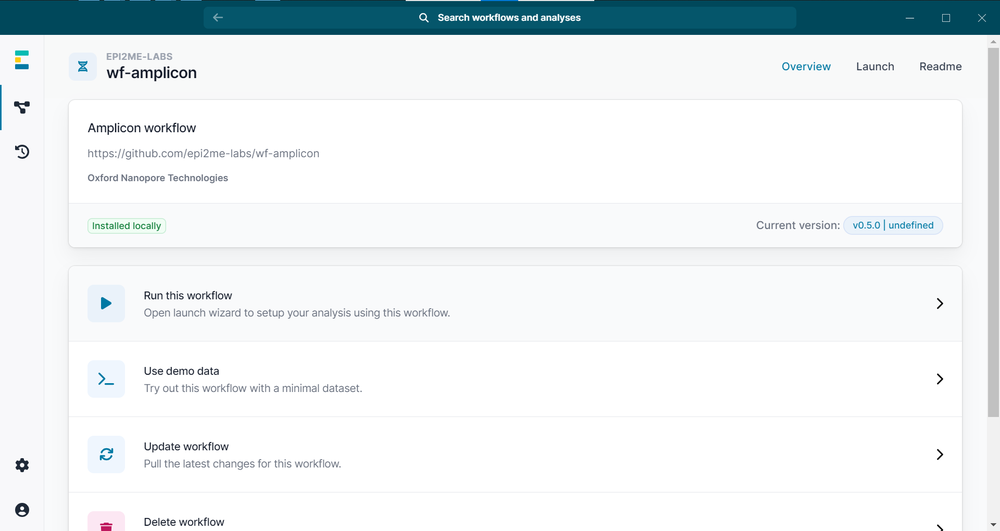This screenshot has width=1000, height=531.
Task: Click the Oxford Nanopore Technologies text
Action: click(x=158, y=178)
